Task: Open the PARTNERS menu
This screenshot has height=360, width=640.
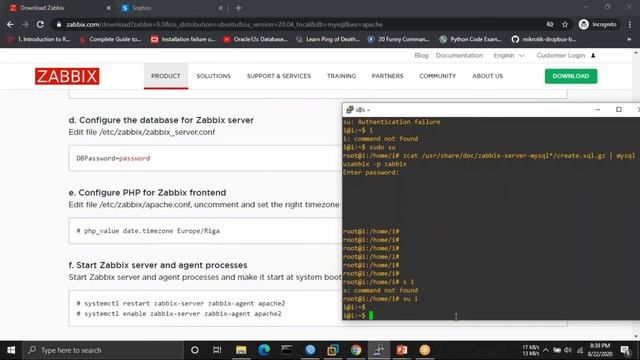Action: click(387, 76)
